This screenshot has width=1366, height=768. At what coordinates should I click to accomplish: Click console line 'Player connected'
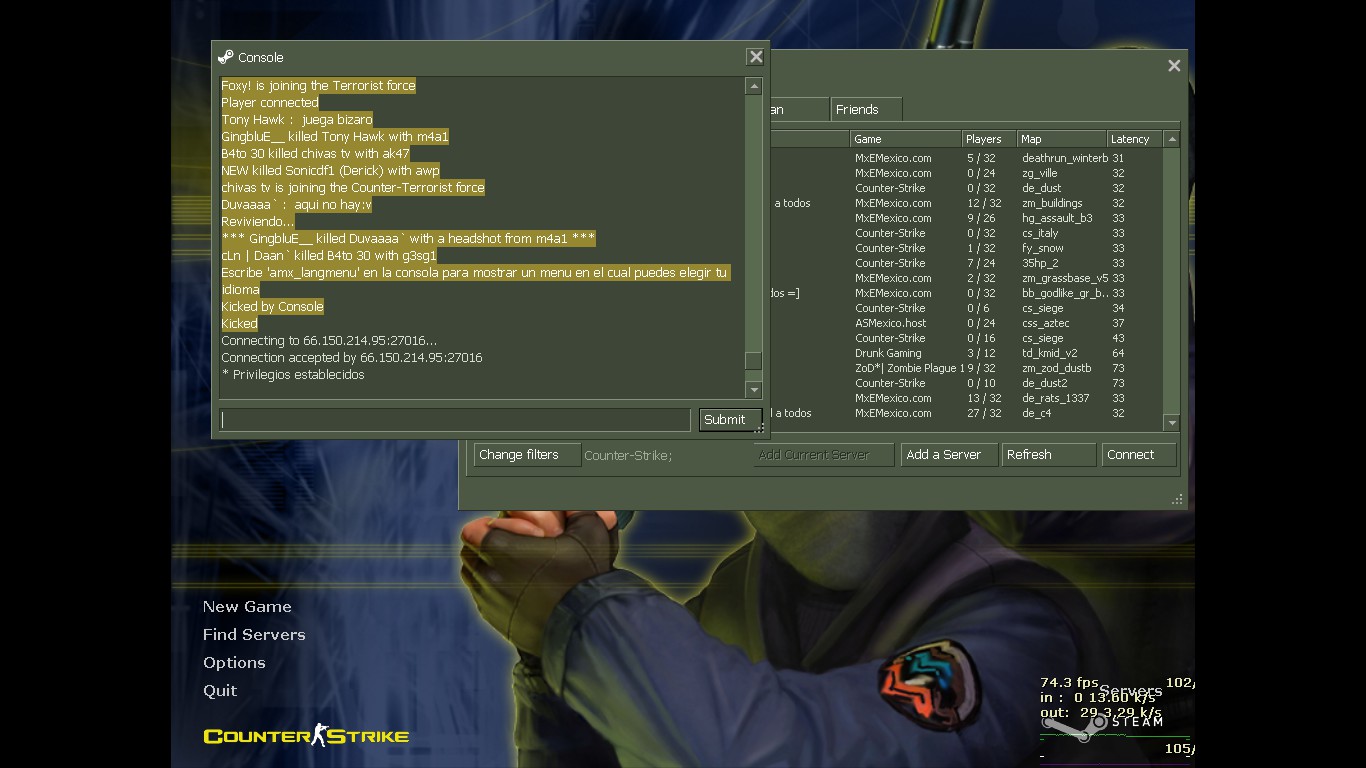(x=270, y=103)
